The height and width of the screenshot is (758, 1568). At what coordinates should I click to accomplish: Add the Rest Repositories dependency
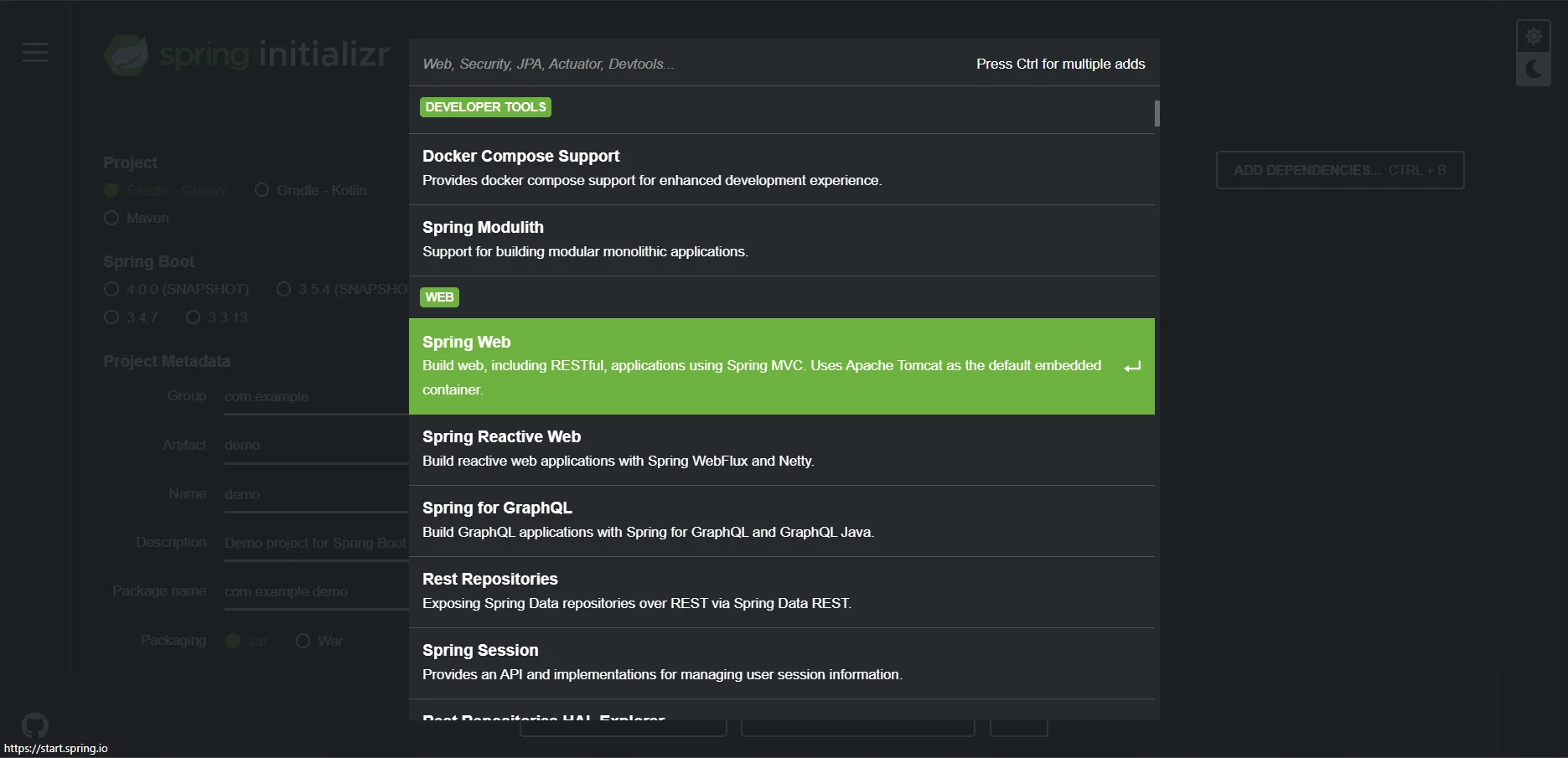point(782,592)
